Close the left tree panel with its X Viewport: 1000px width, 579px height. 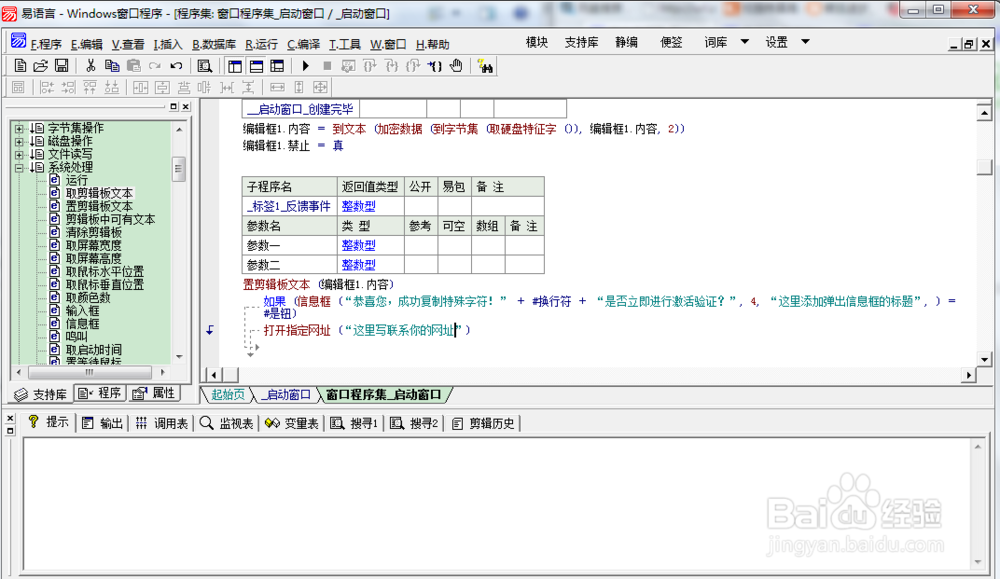186,106
